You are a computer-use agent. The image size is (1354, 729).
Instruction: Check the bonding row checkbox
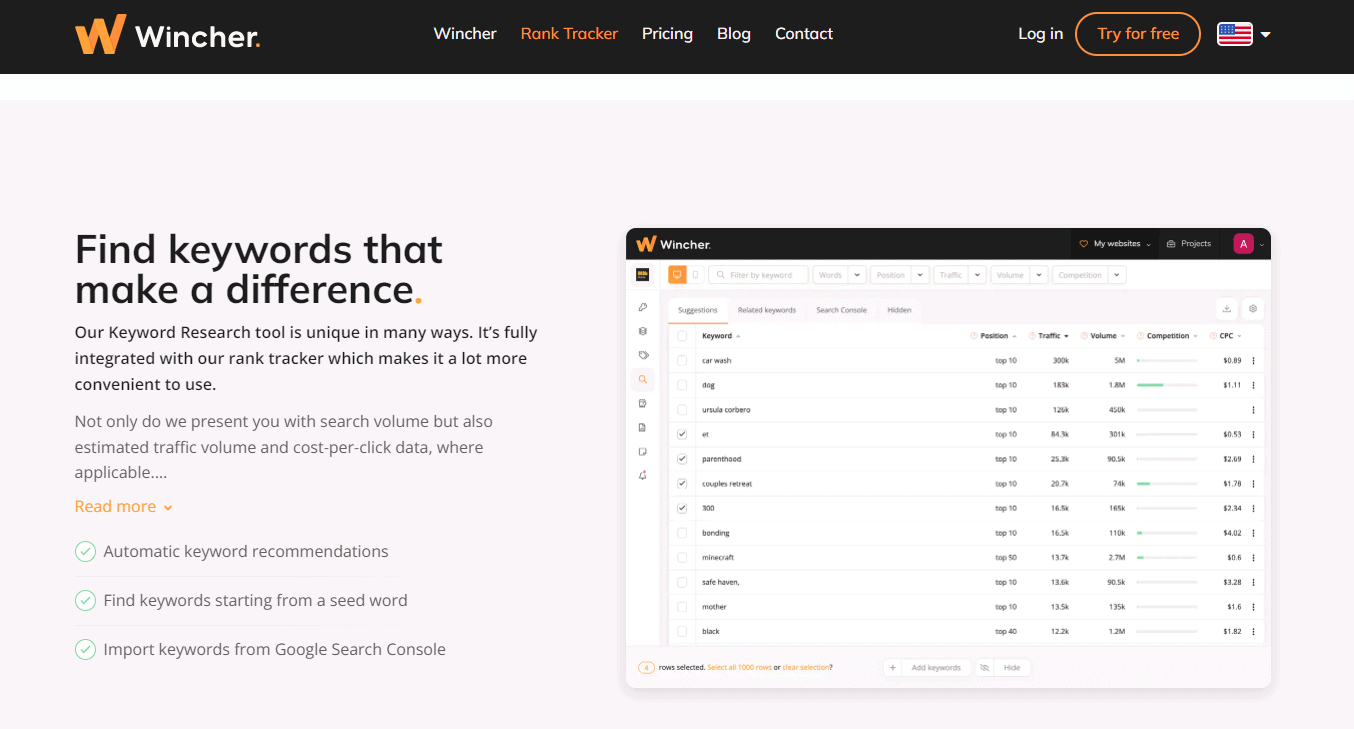click(x=682, y=533)
